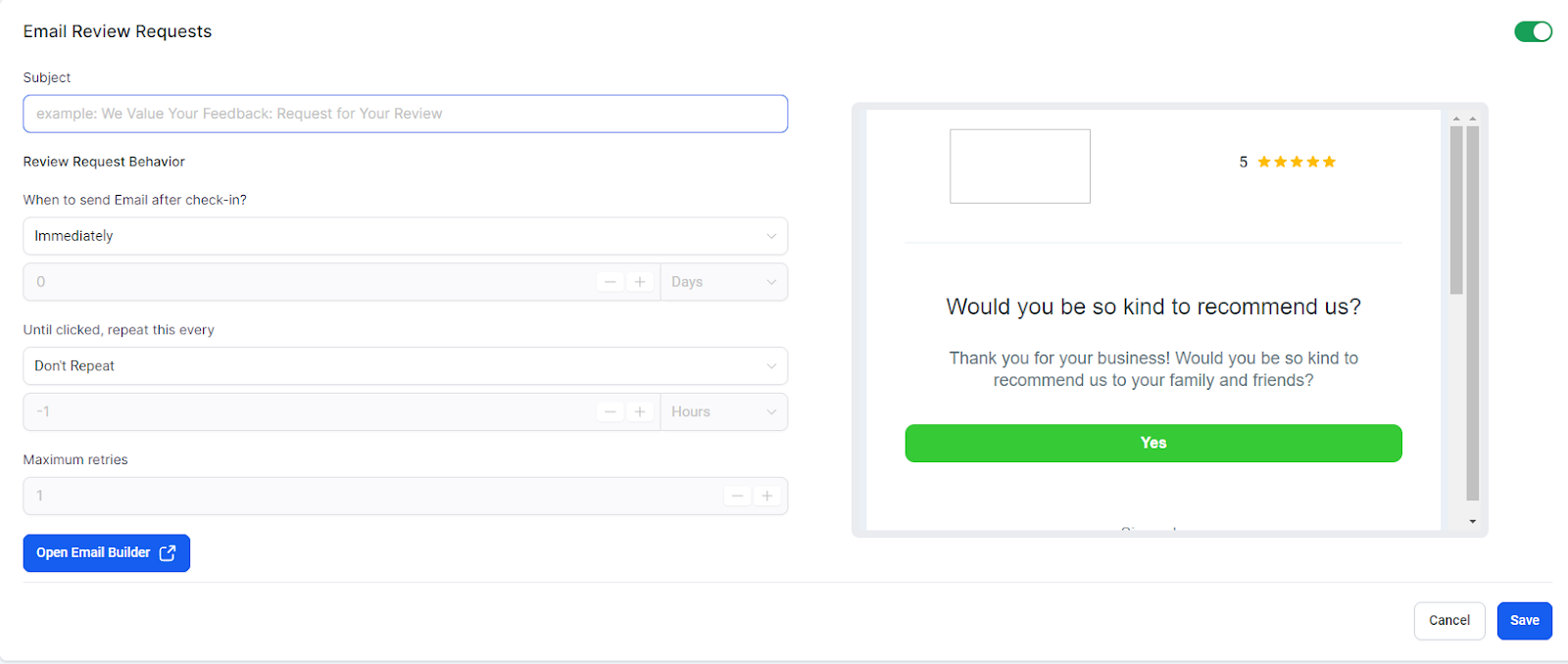
Task: Expand the Hours unit dropdown
Action: click(724, 412)
